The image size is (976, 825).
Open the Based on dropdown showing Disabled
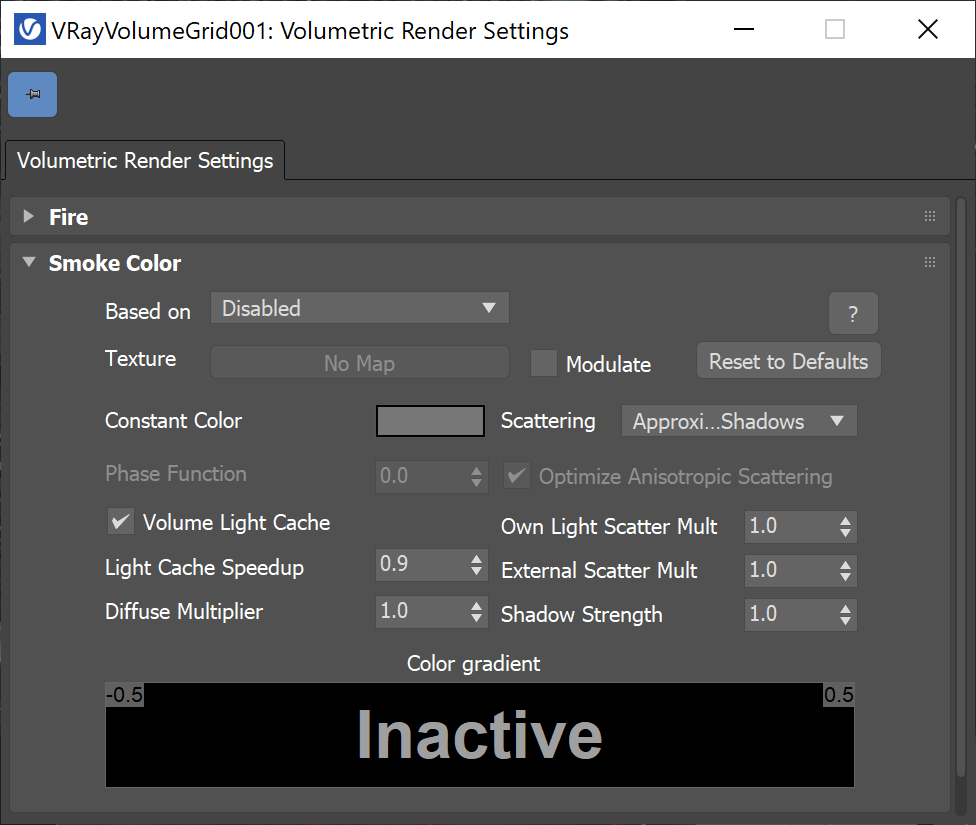[x=359, y=308]
